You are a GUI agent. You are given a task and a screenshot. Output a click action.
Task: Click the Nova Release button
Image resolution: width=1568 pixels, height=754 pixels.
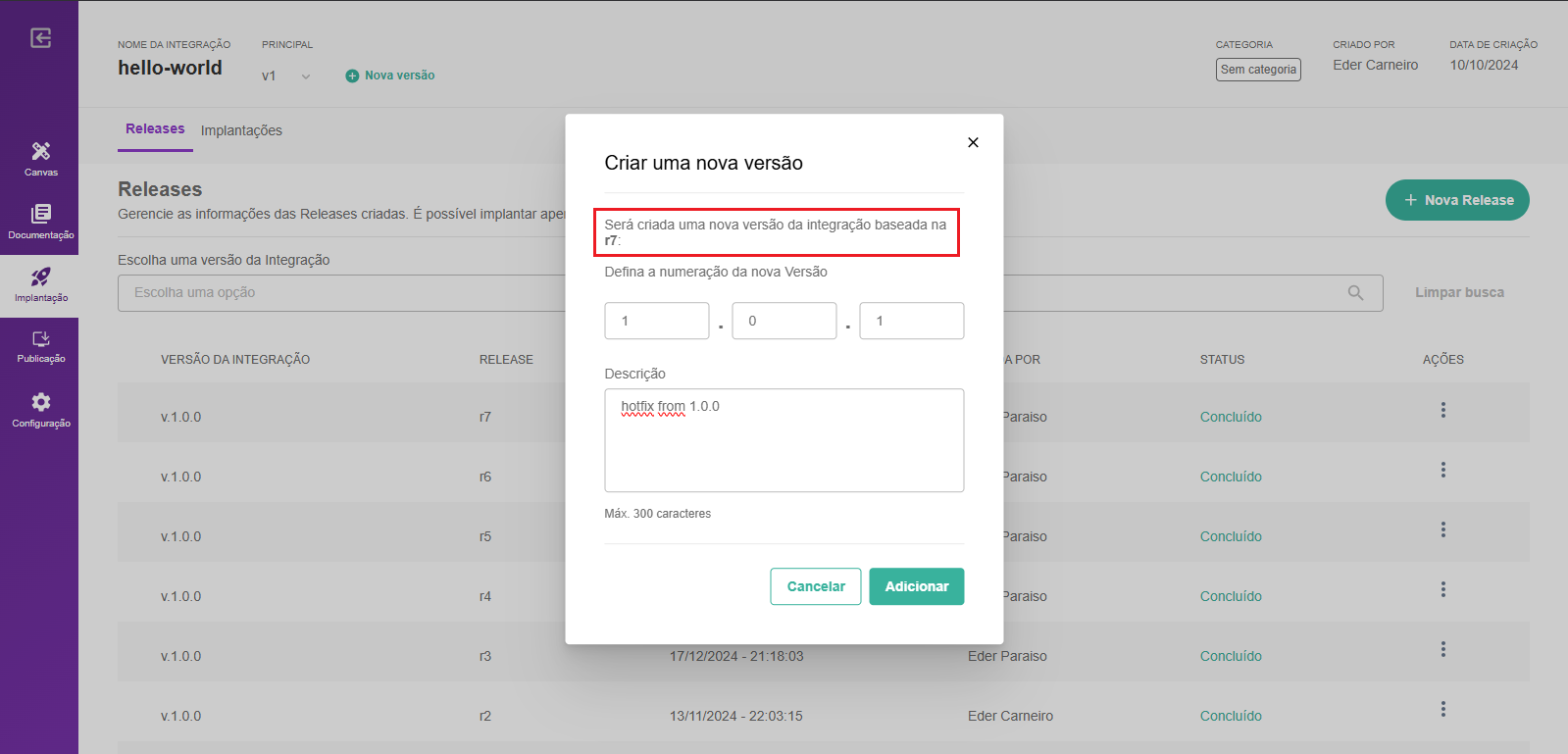pos(1456,200)
